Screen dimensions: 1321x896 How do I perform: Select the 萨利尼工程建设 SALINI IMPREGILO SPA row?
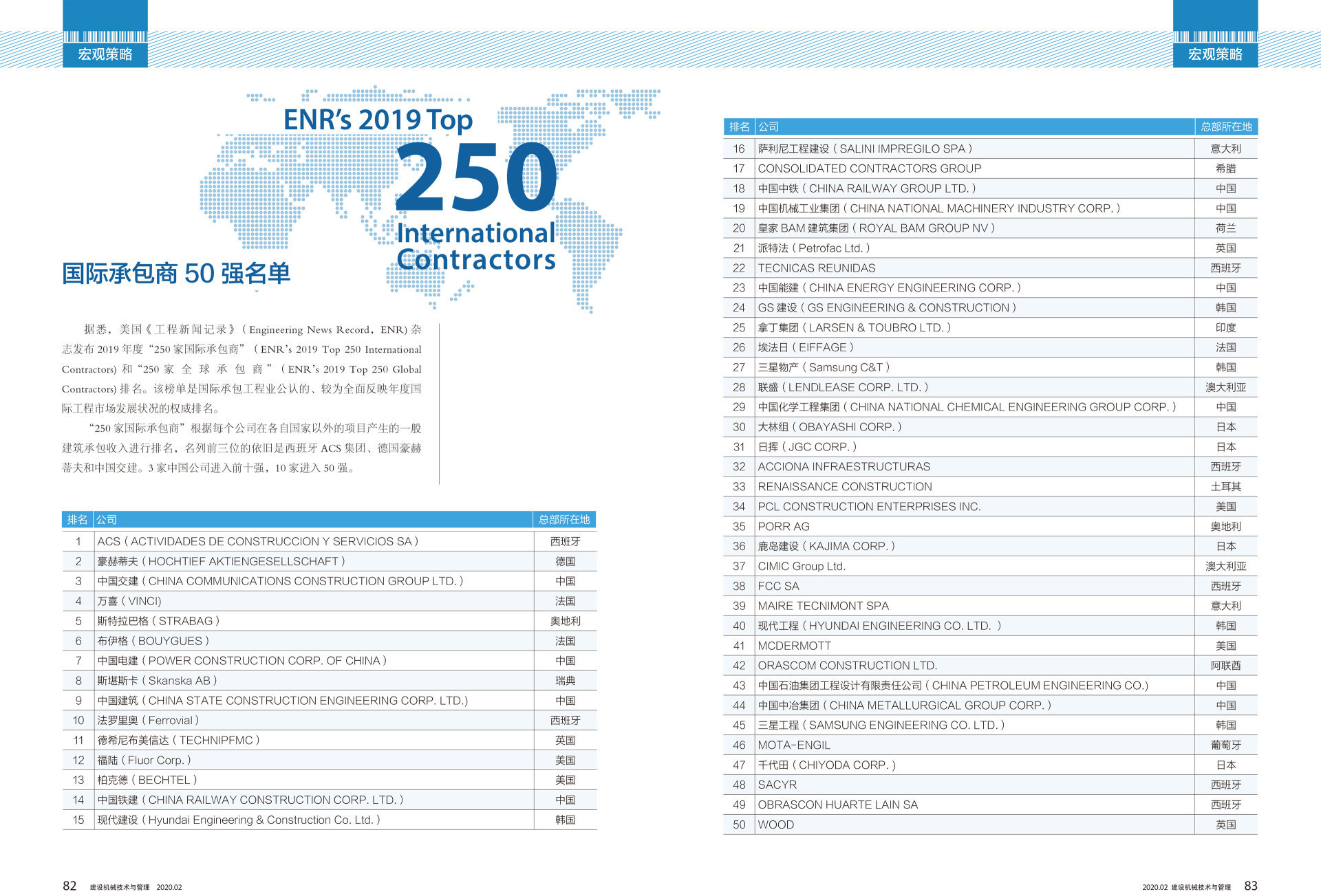[990, 149]
